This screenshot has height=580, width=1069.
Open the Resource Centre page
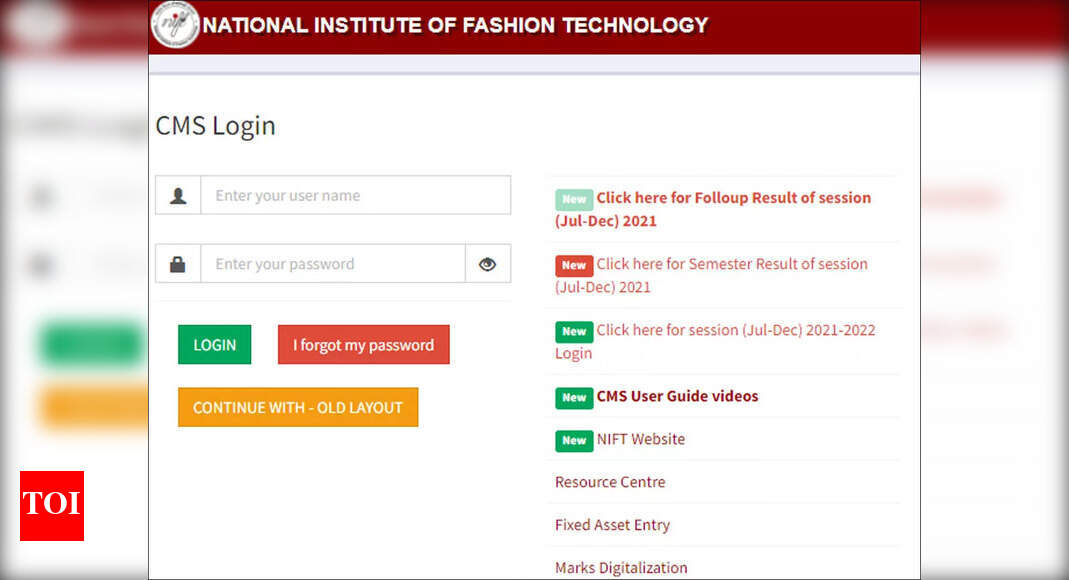[x=610, y=482]
